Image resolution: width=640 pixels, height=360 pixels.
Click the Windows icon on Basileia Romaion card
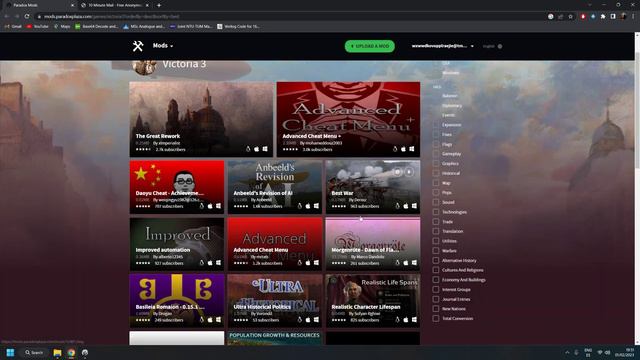218,320
